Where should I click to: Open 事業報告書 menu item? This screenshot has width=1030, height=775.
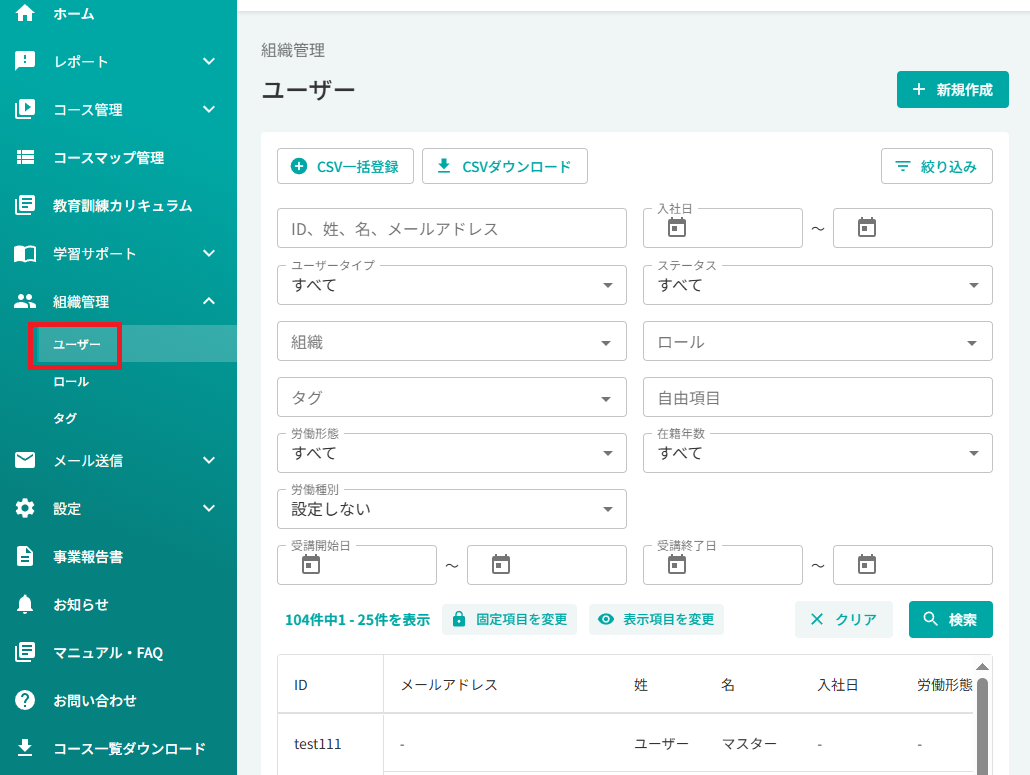(x=88, y=556)
